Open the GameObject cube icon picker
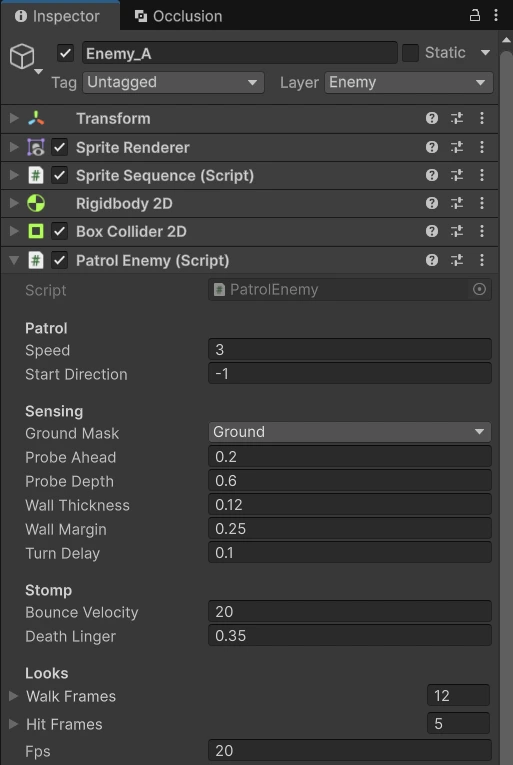 point(22,57)
